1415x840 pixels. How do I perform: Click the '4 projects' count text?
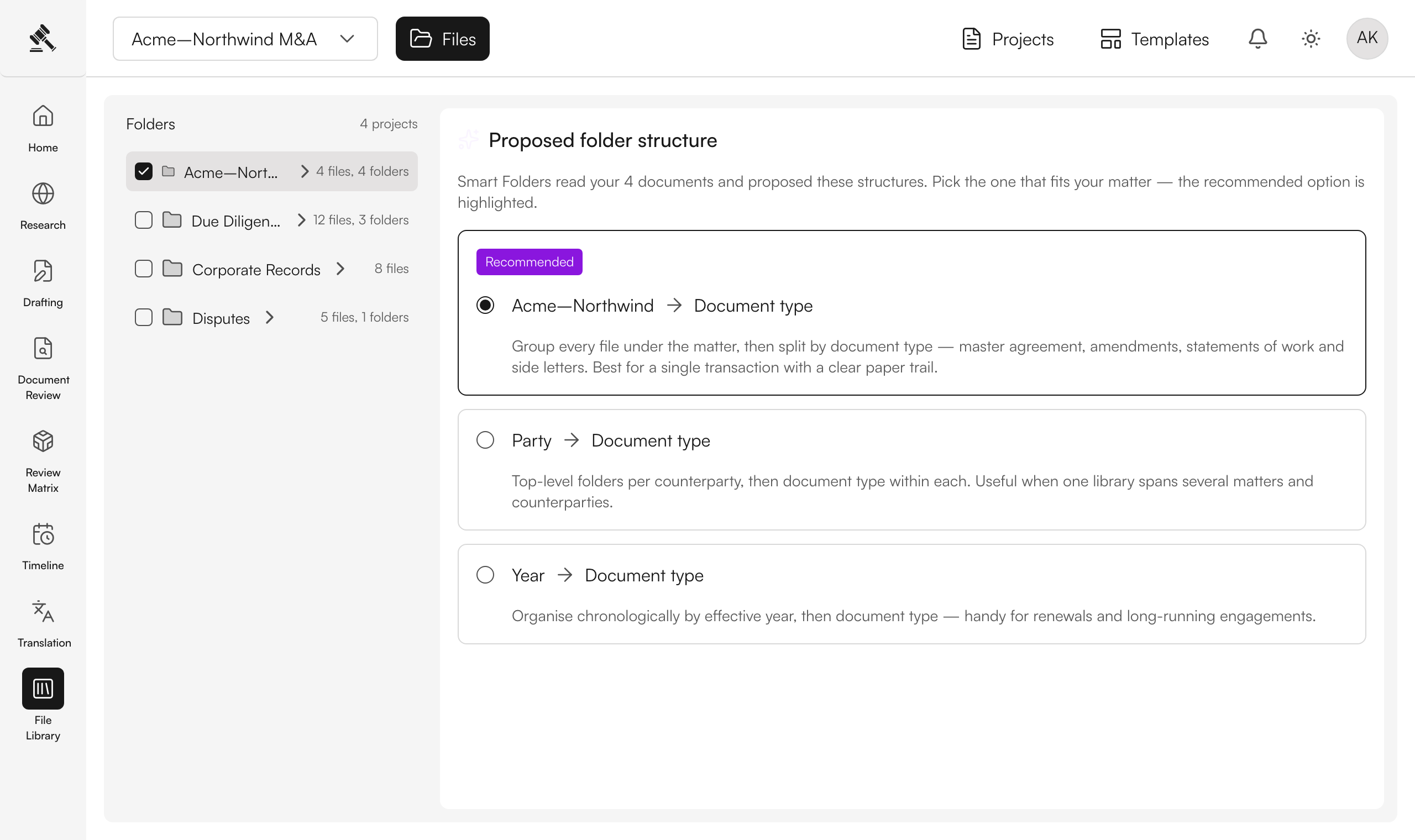pyautogui.click(x=388, y=123)
